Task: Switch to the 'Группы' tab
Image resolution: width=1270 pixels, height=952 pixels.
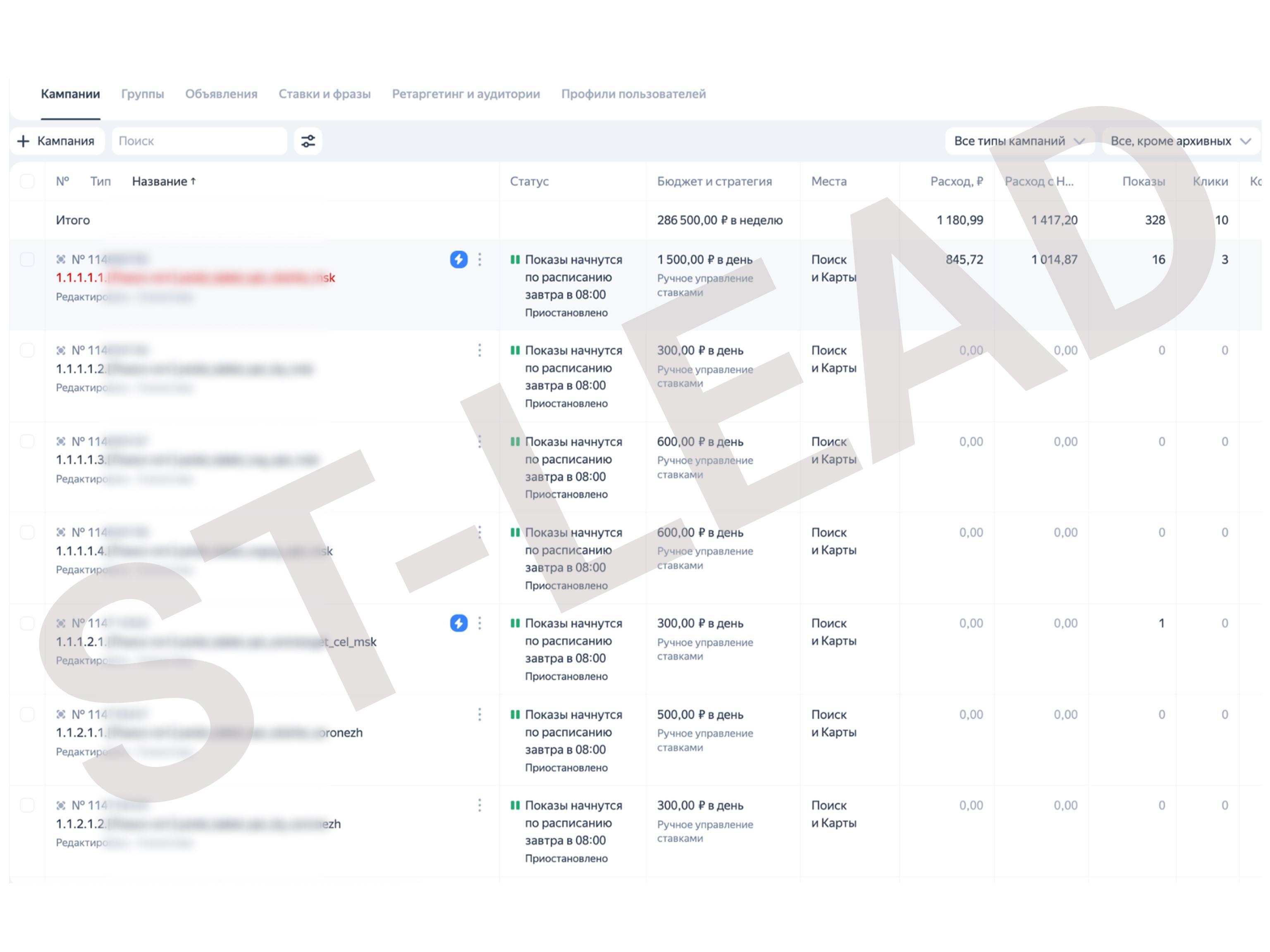Action: click(x=142, y=93)
